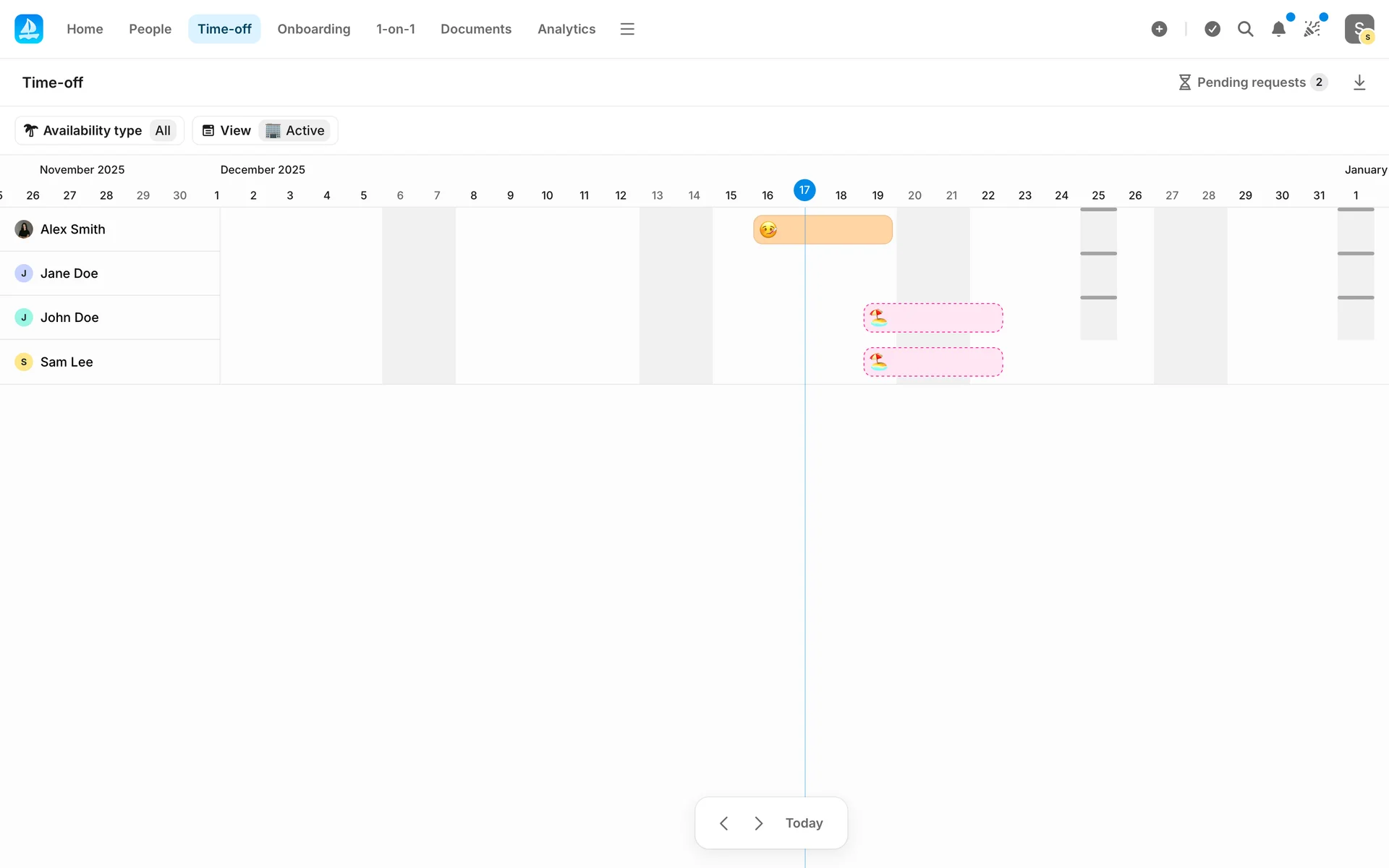This screenshot has height=868, width=1389.
Task: Open the checkmark tasks icon
Action: click(1212, 29)
